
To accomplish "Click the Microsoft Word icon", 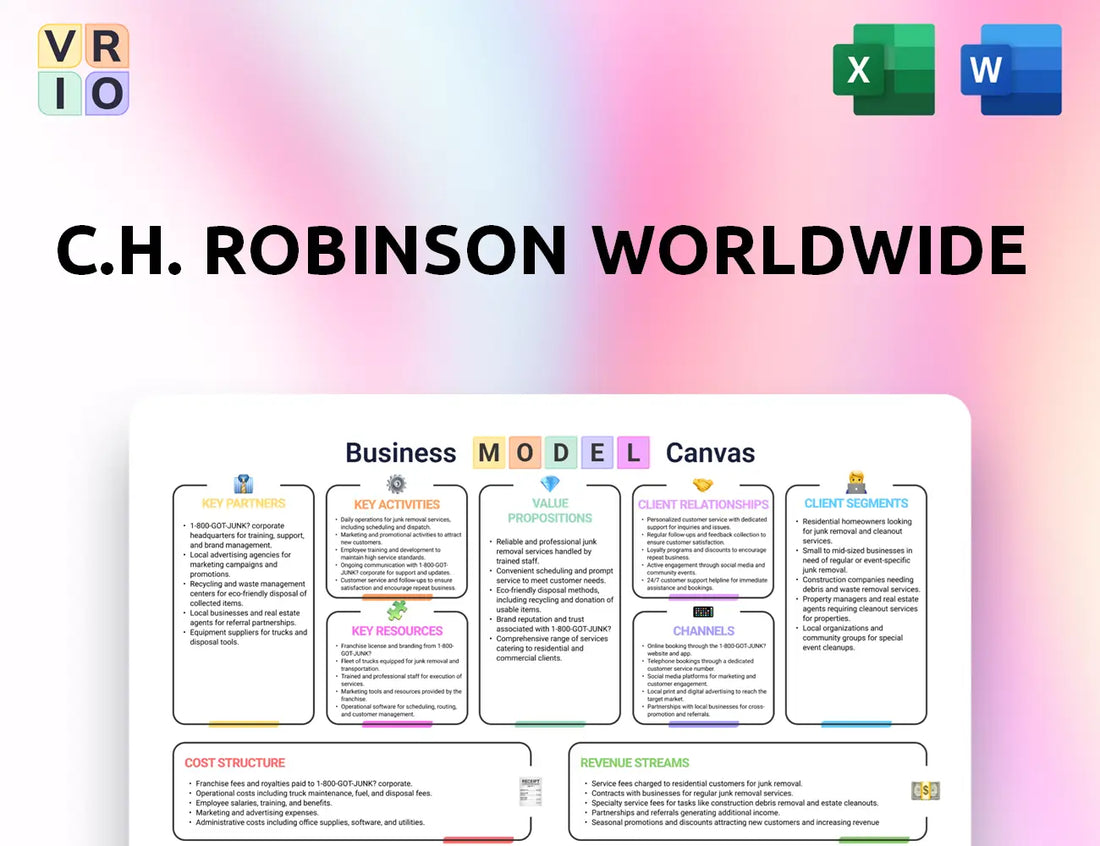I will point(1011,69).
